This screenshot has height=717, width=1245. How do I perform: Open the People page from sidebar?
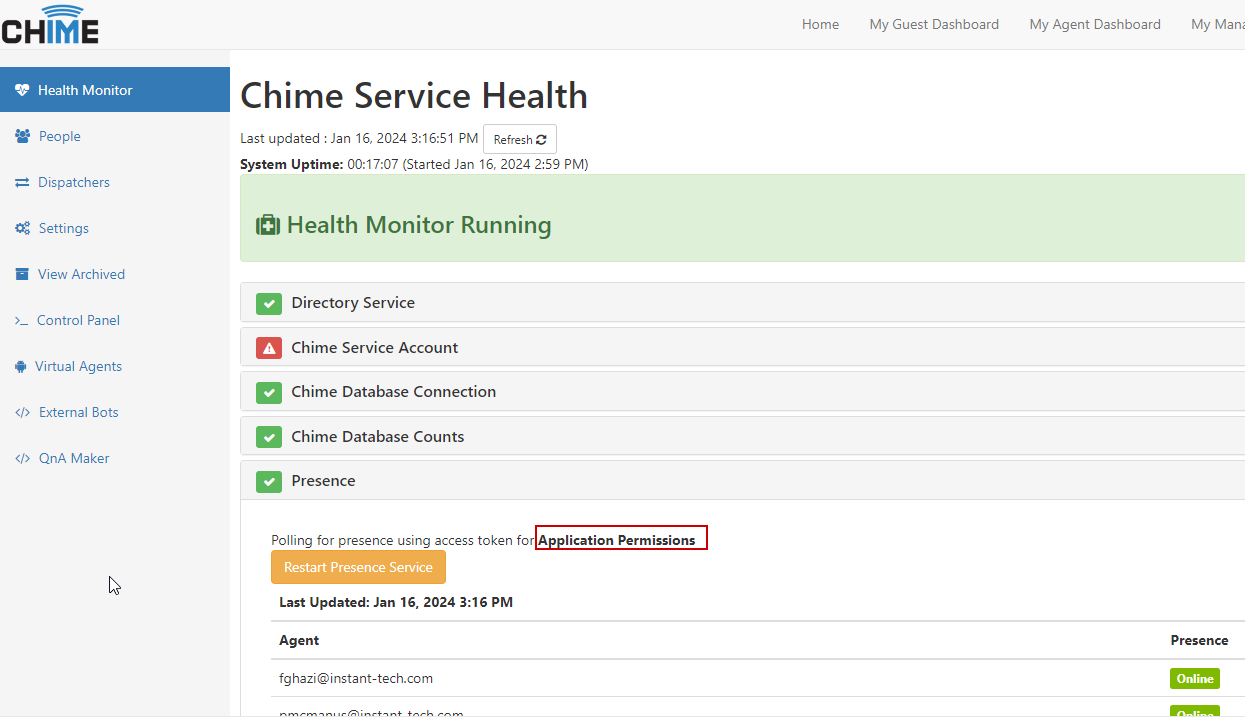(115, 136)
